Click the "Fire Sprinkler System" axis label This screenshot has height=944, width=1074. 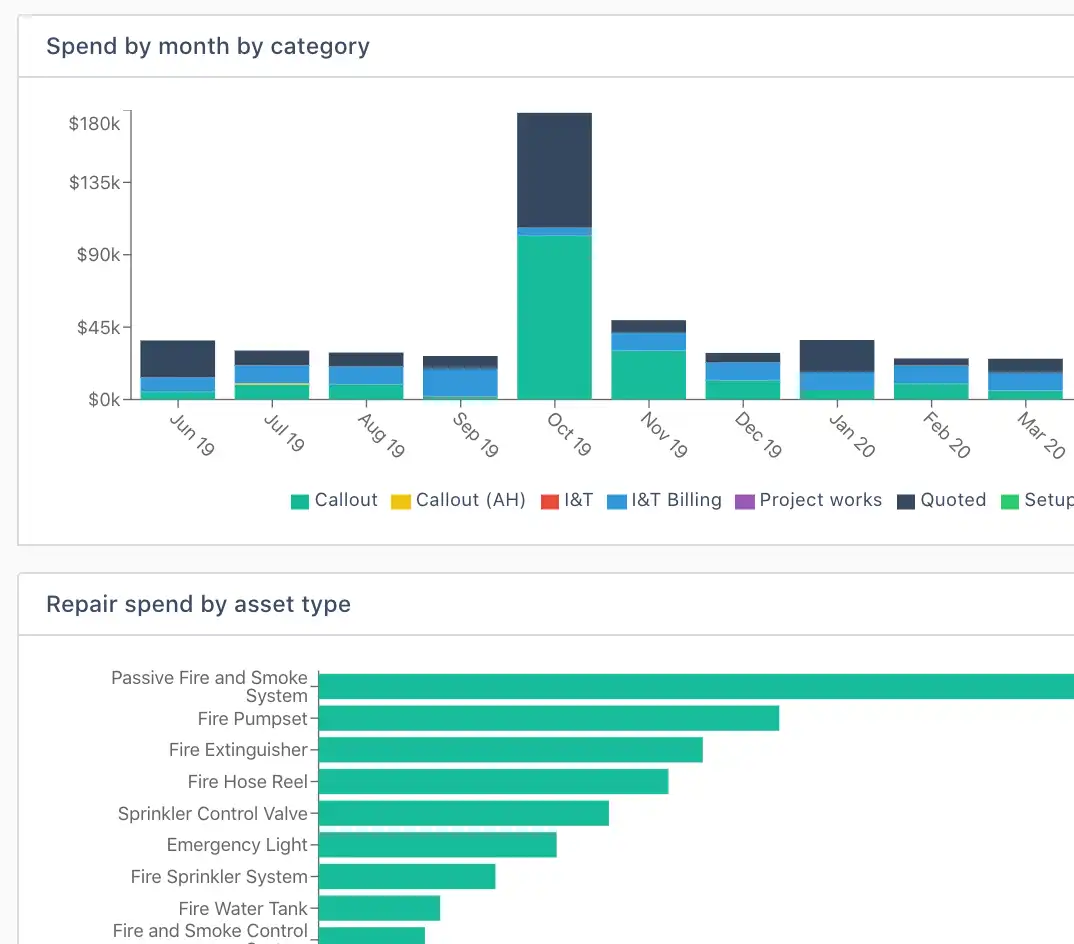[219, 877]
